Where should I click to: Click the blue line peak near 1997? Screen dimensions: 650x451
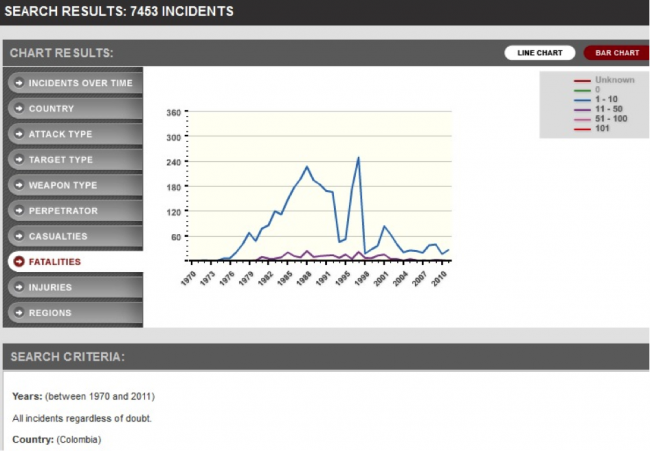(358, 158)
